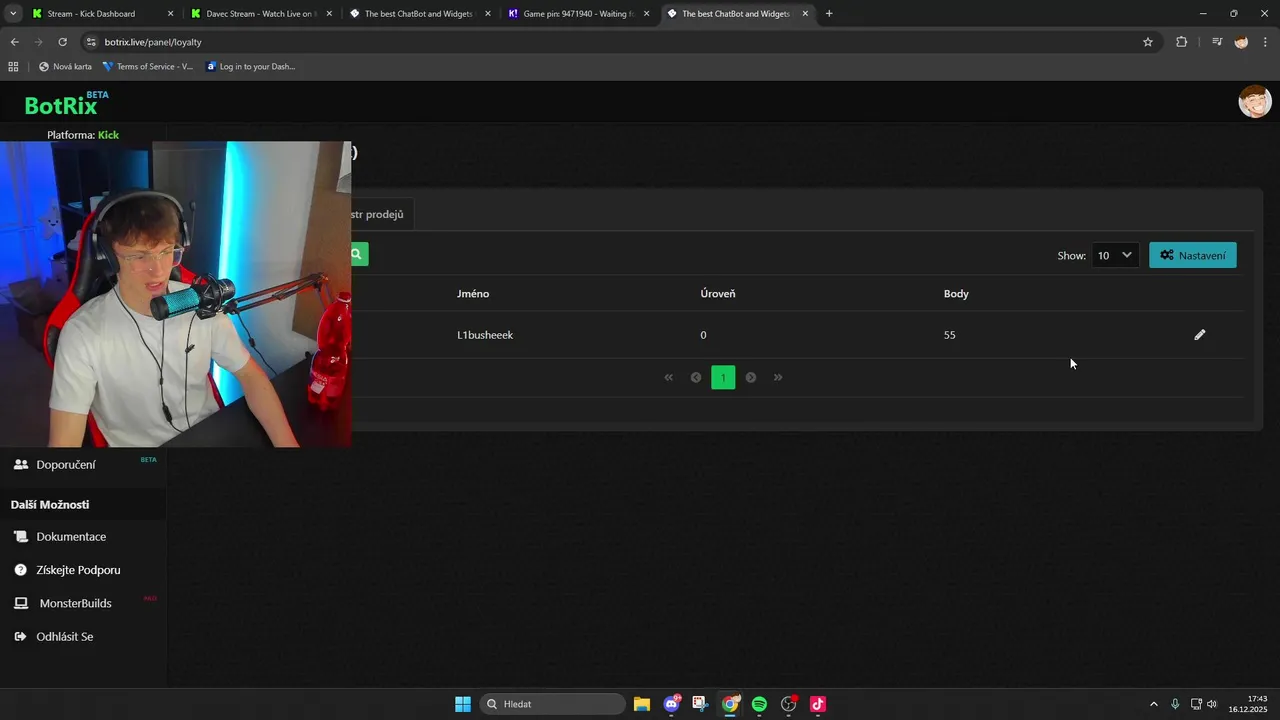
Task: Click the platform name Kick
Action: click(x=108, y=135)
